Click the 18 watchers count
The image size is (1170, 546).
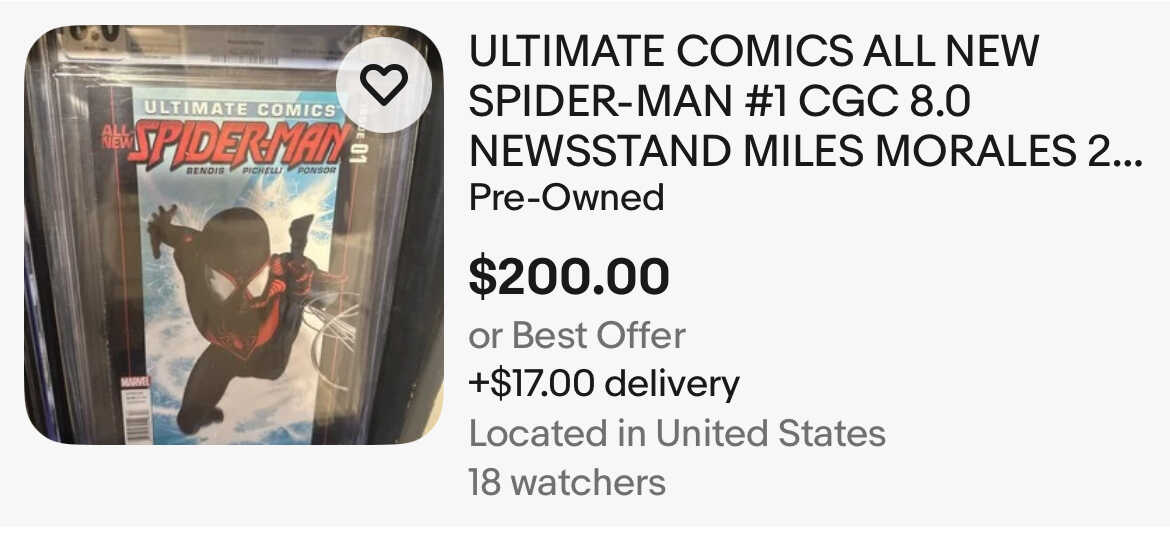567,482
